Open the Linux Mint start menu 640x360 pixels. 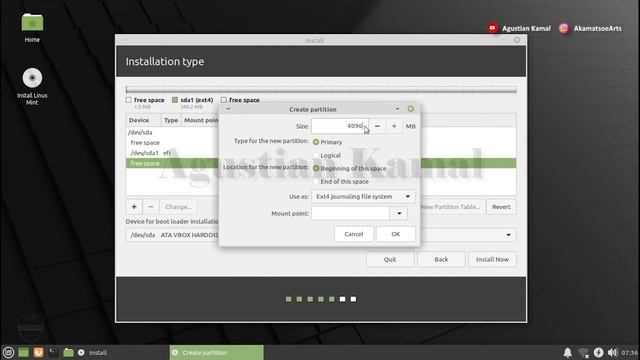pos(8,353)
